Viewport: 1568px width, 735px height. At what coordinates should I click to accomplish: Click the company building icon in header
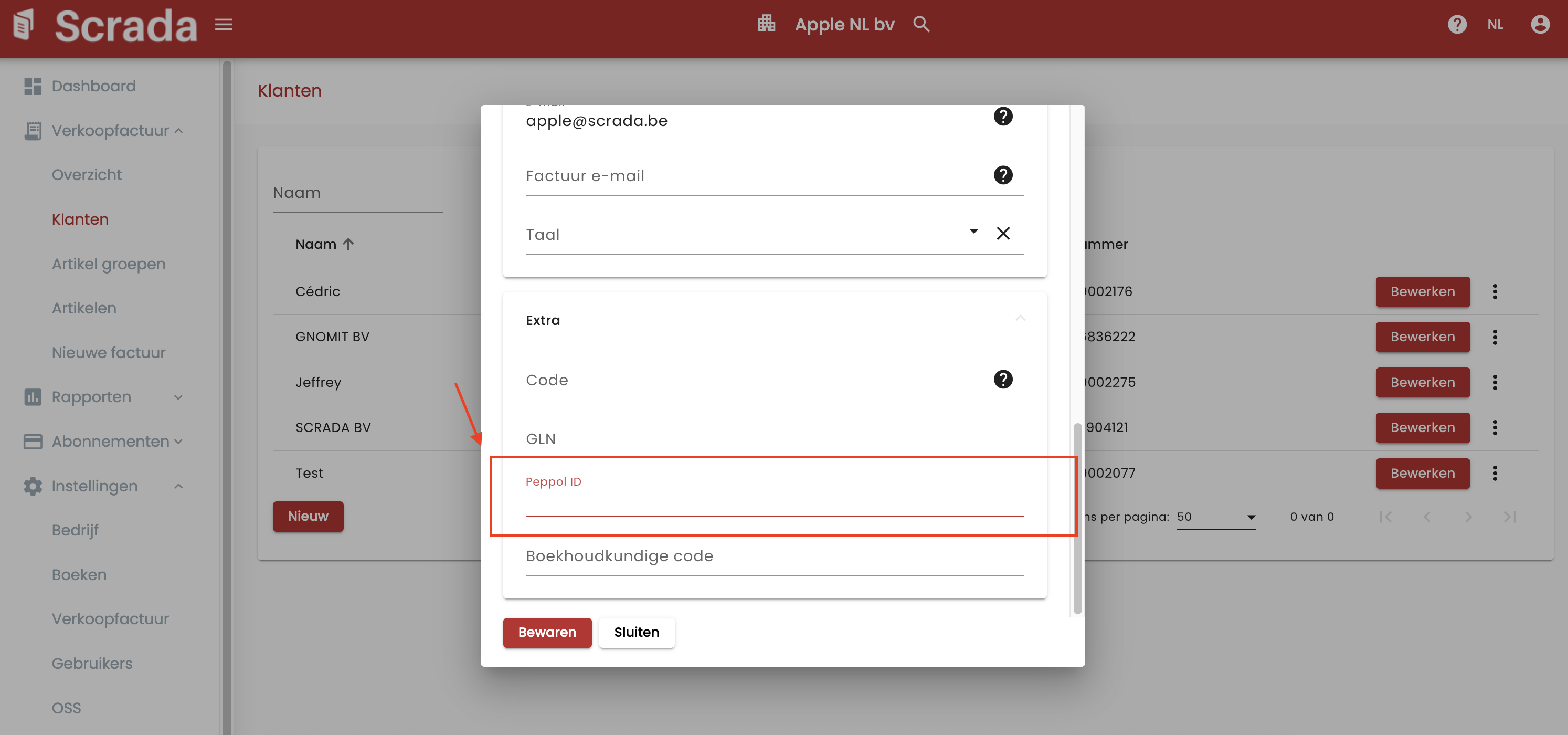pyautogui.click(x=766, y=24)
